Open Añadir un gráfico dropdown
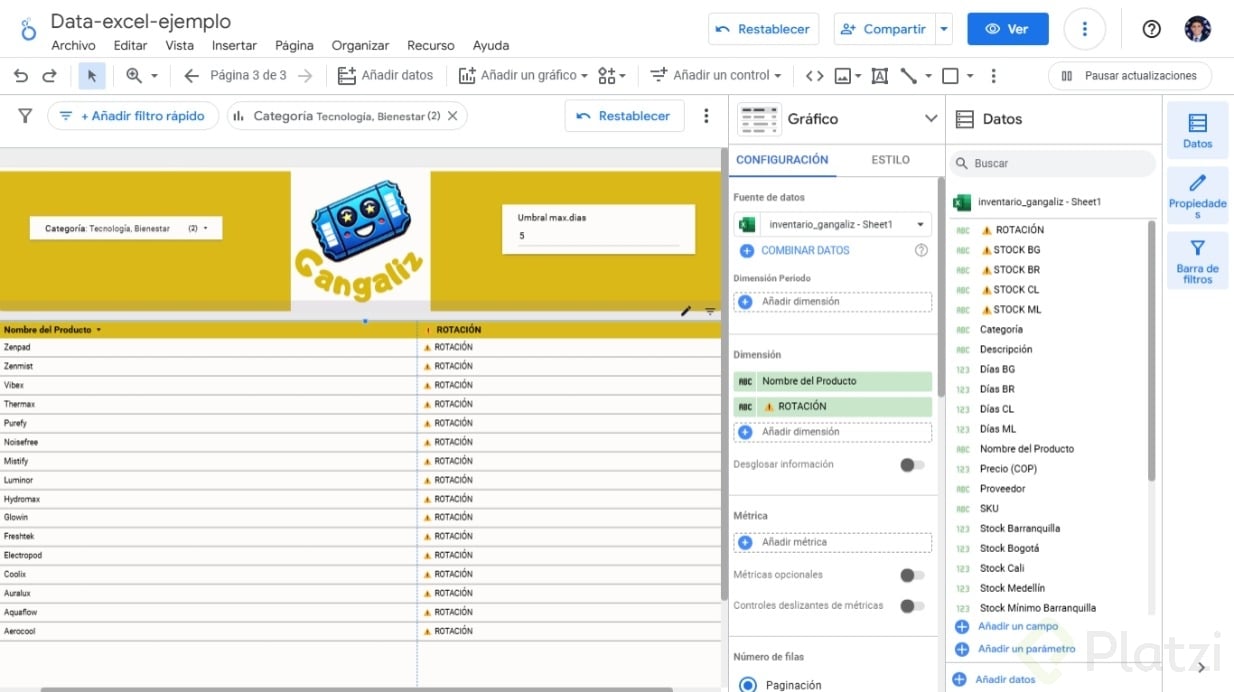 523,76
